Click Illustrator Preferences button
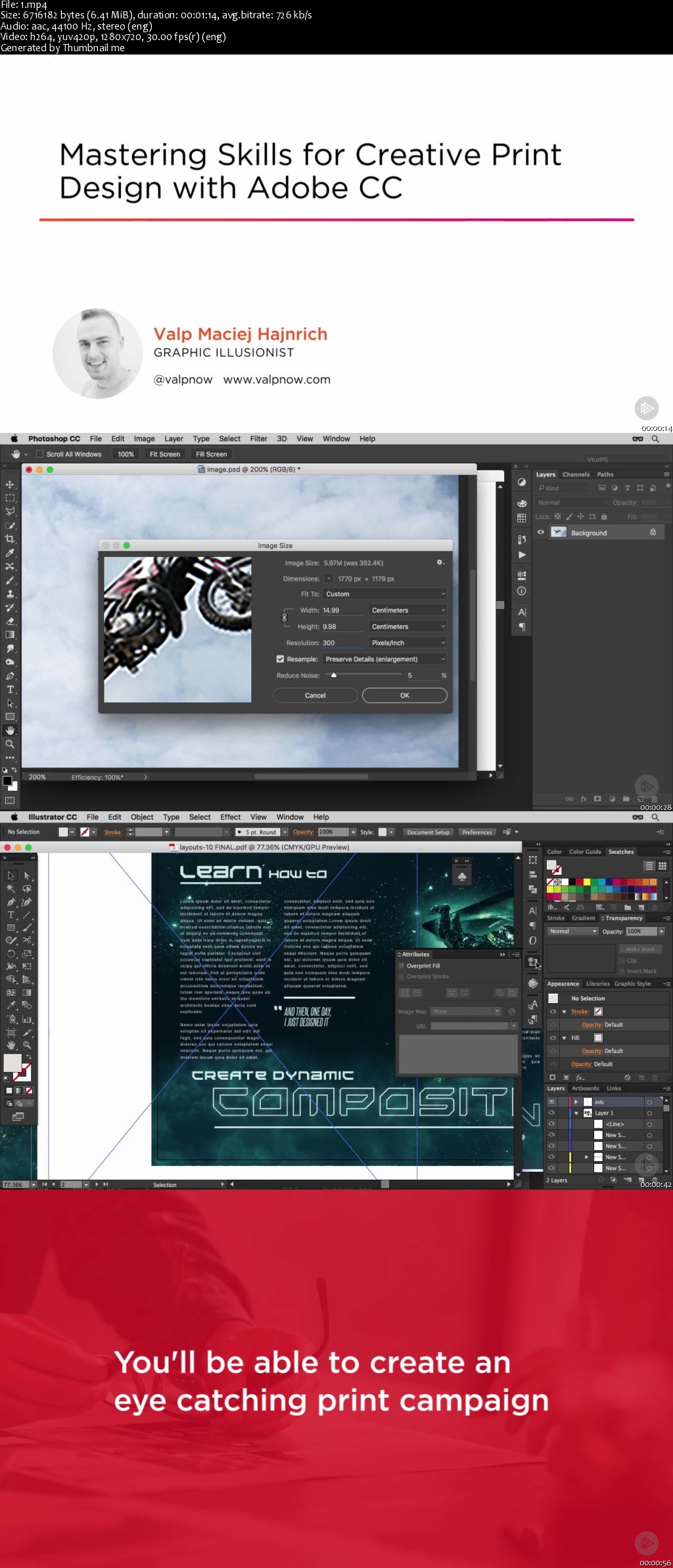The image size is (673, 1568). point(477,832)
